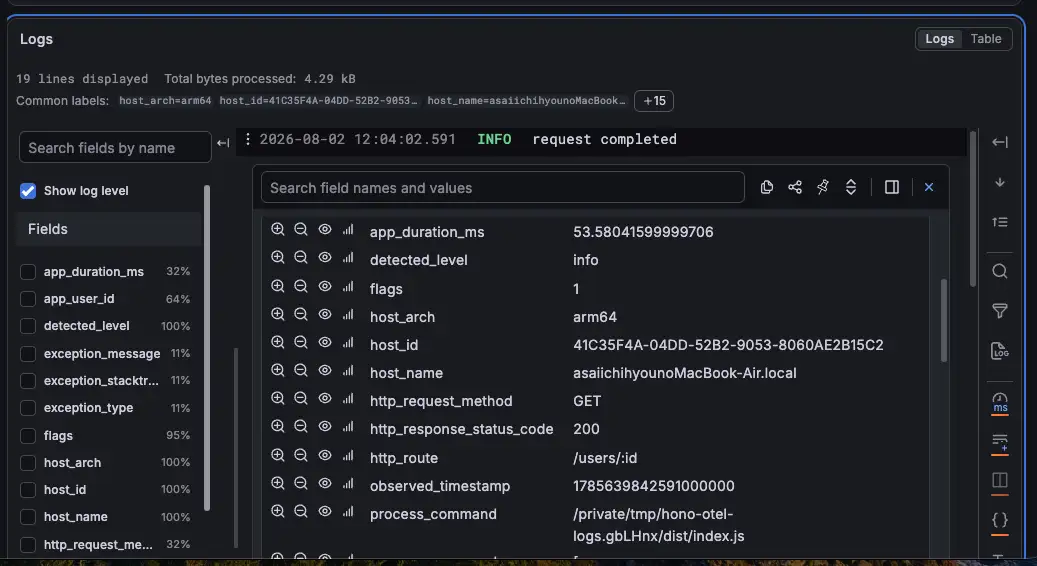Check the detected_level field checkbox
Image resolution: width=1037 pixels, height=566 pixels.
[x=28, y=326]
